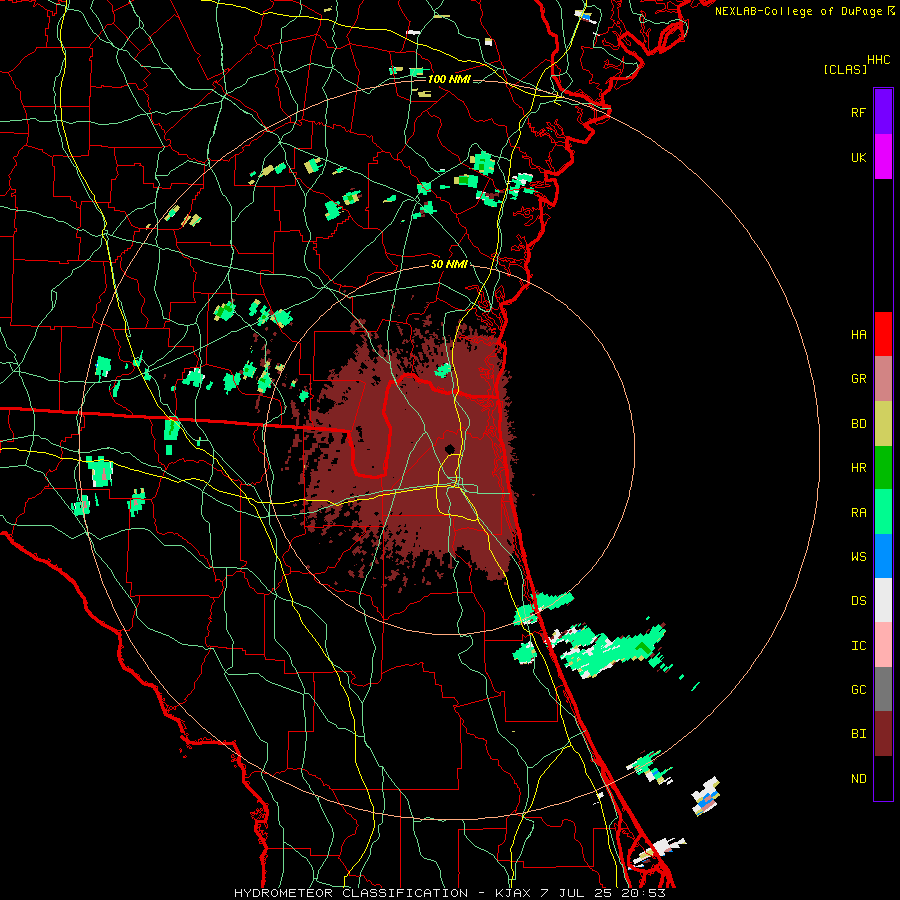Screen dimensions: 900x900
Task: Click the 'ND' legend label
Action: pos(858,779)
